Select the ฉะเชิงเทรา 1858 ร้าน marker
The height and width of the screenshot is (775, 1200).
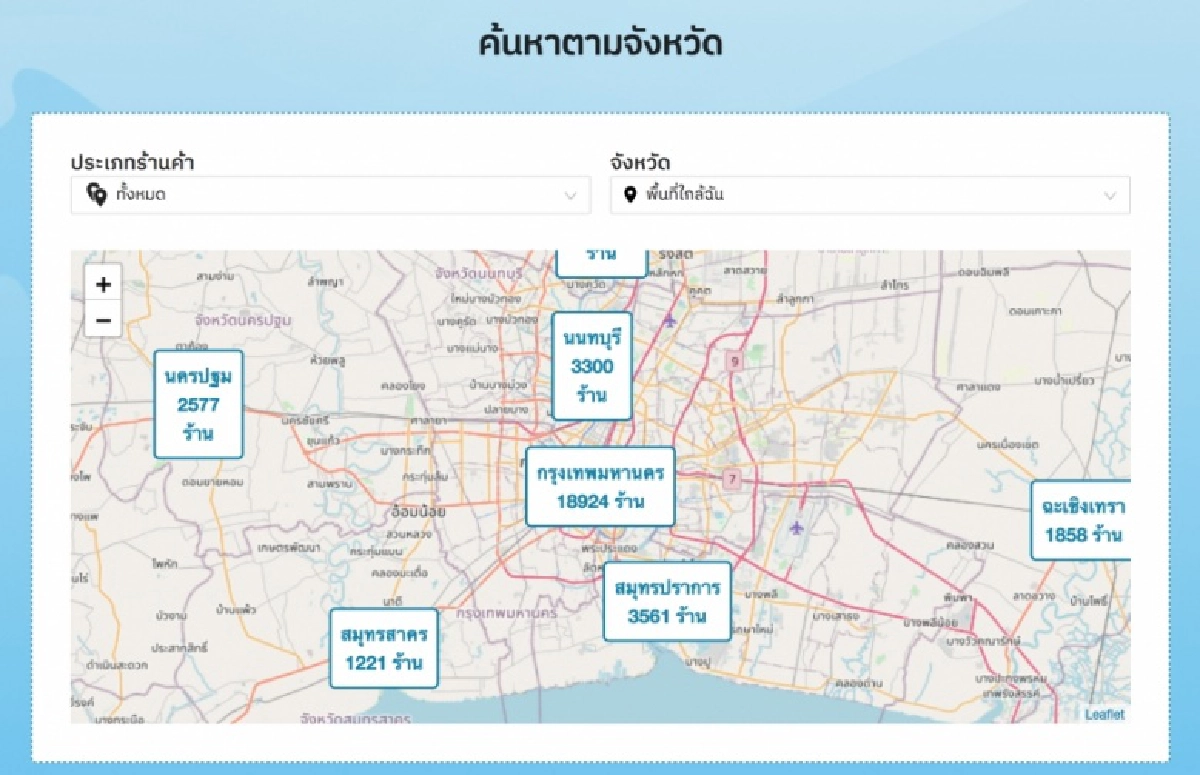point(1082,521)
